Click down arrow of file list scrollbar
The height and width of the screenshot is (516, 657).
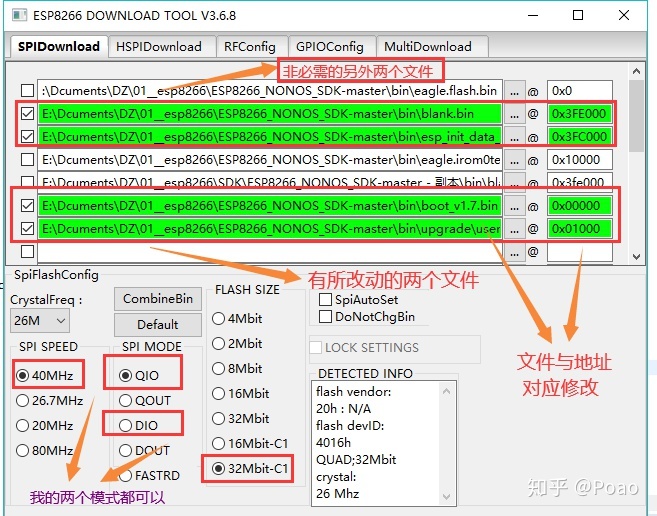[636, 257]
